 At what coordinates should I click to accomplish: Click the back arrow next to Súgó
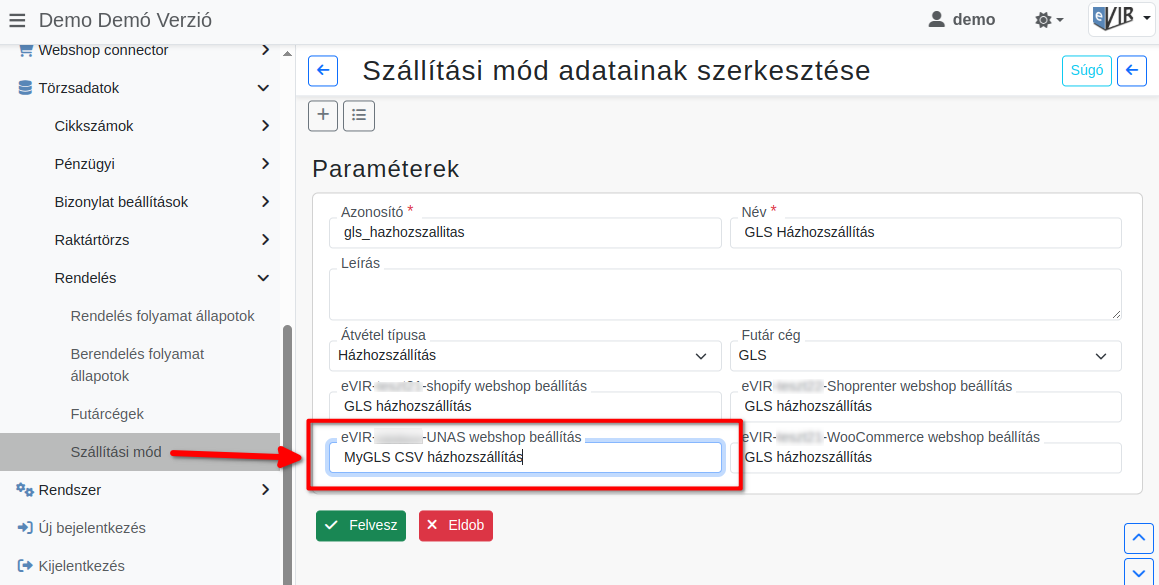(x=1132, y=71)
